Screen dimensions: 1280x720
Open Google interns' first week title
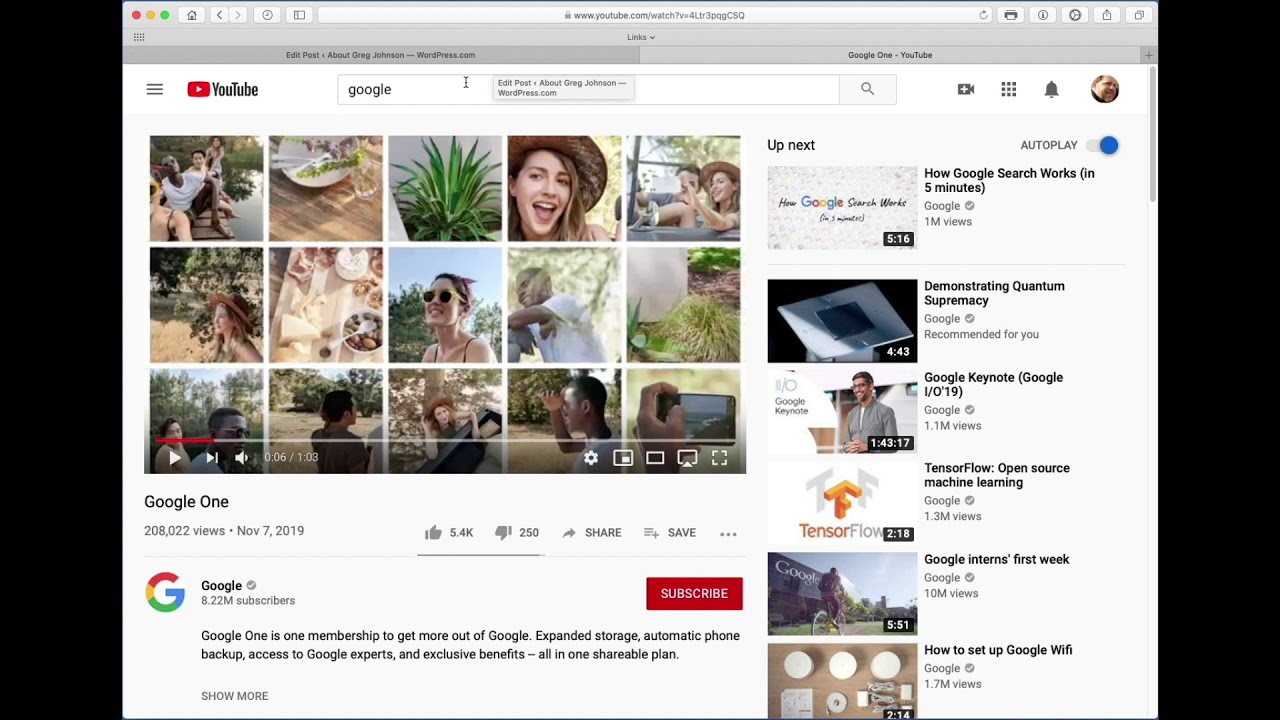996,559
